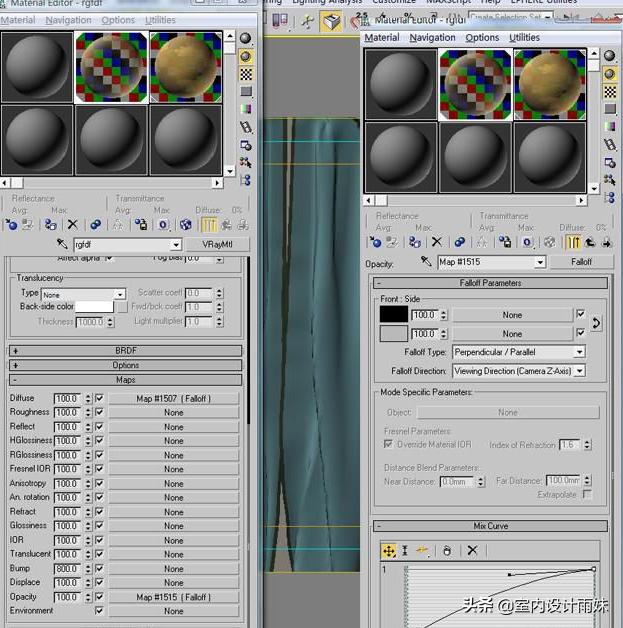
Task: Open material name rgfdf dropdown
Action: (176, 244)
